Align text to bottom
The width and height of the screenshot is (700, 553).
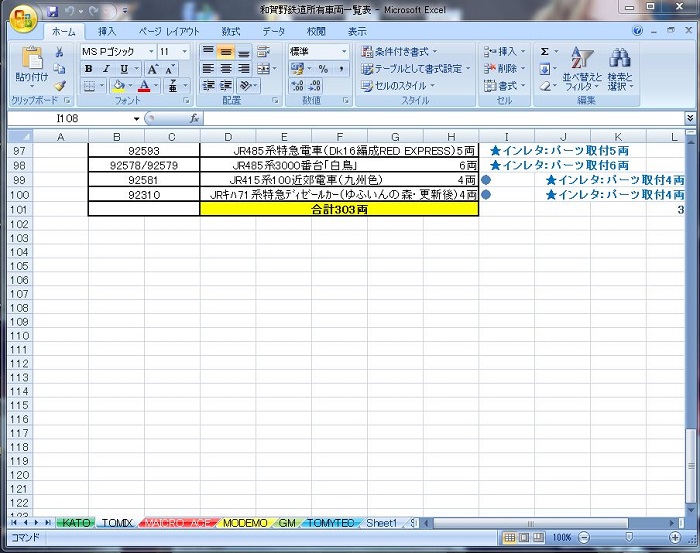[x=244, y=52]
